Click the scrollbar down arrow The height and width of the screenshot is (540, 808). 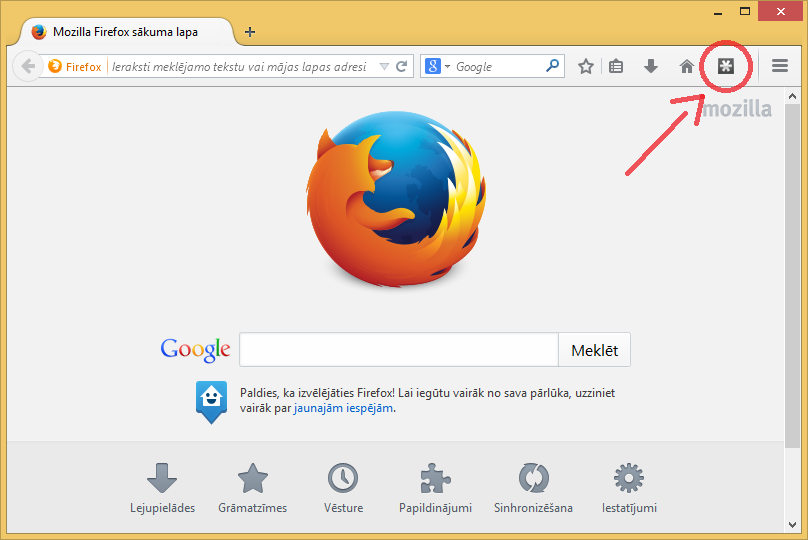click(793, 525)
